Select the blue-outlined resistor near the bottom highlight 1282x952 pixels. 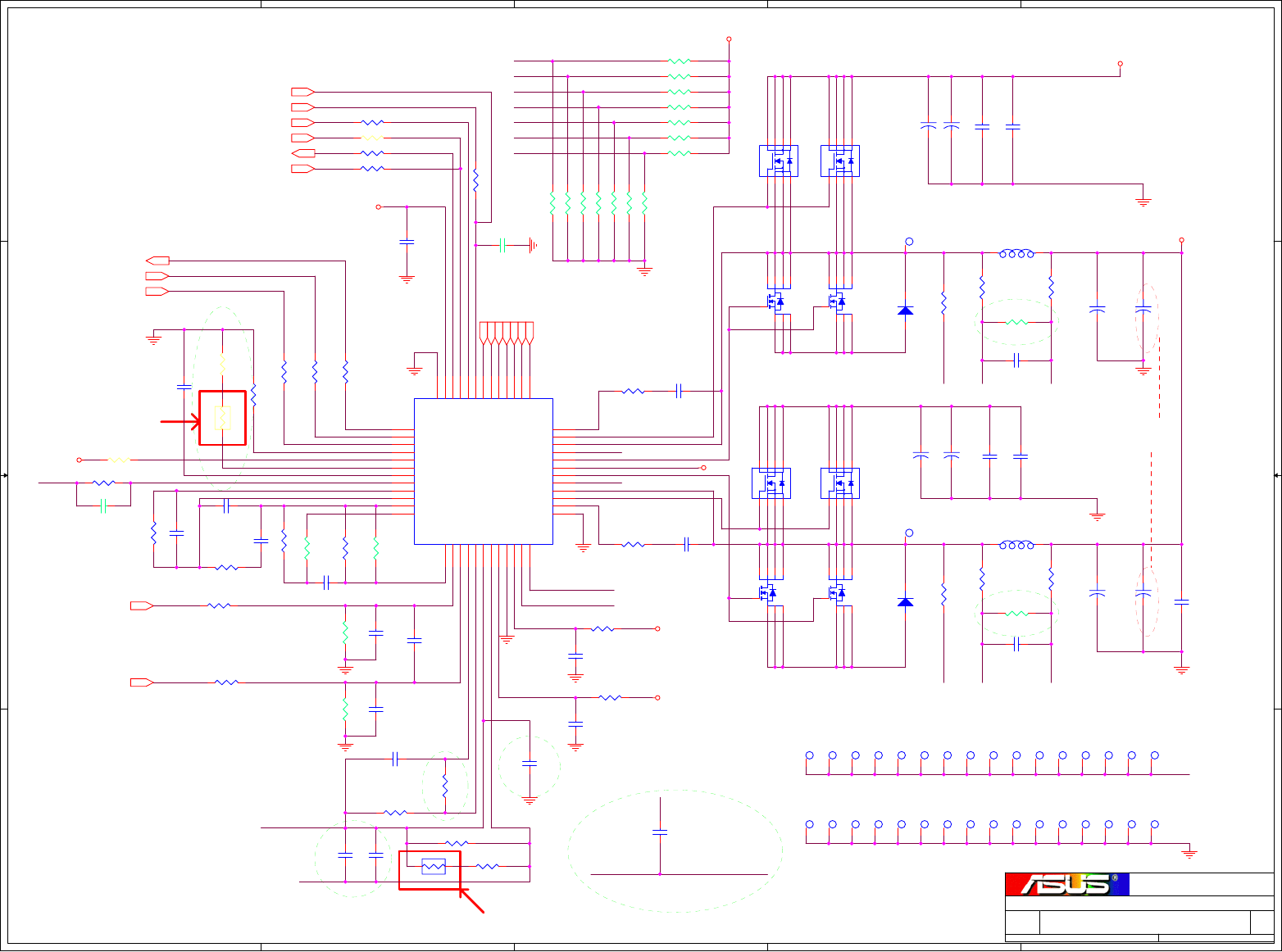tap(434, 866)
